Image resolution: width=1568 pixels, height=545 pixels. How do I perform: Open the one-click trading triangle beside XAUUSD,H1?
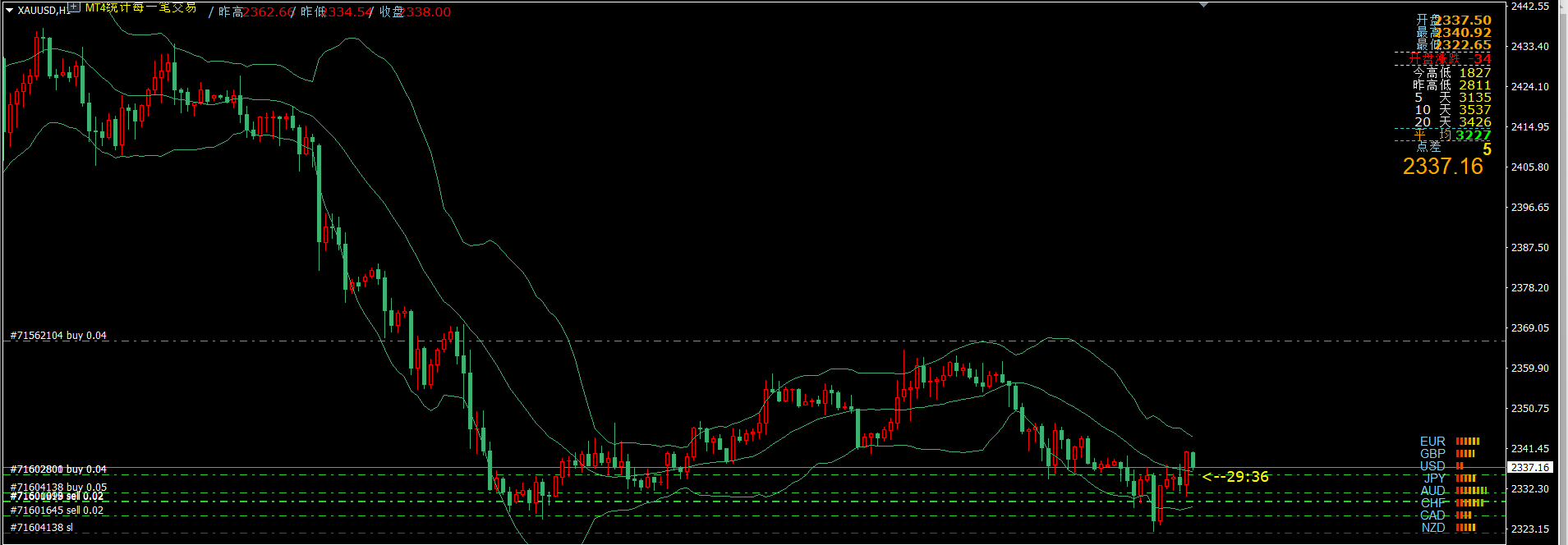(x=9, y=11)
